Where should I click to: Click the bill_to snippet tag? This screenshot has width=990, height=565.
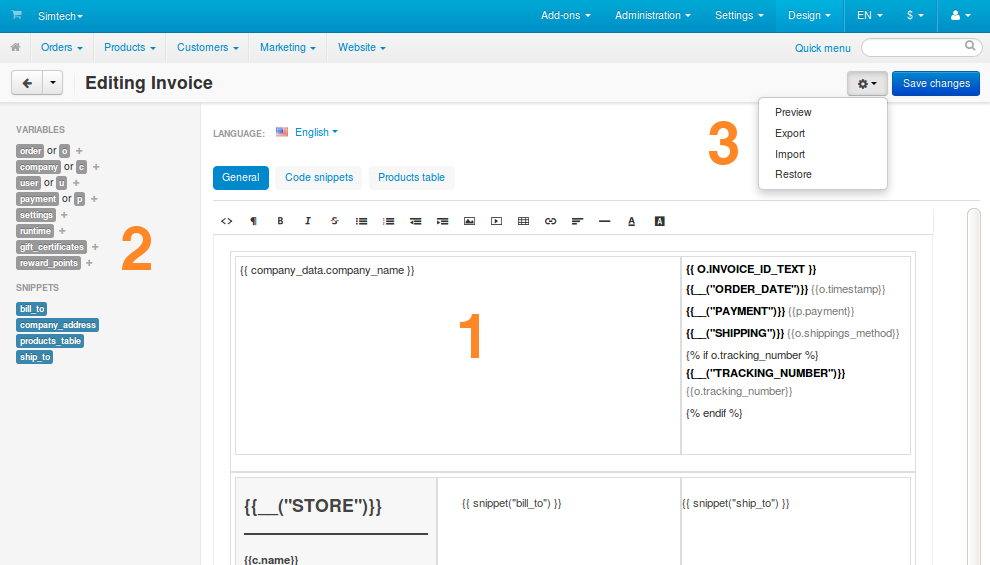click(32, 309)
